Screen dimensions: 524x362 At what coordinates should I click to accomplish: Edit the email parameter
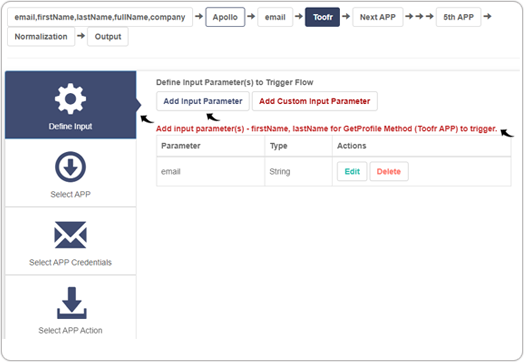(x=352, y=171)
